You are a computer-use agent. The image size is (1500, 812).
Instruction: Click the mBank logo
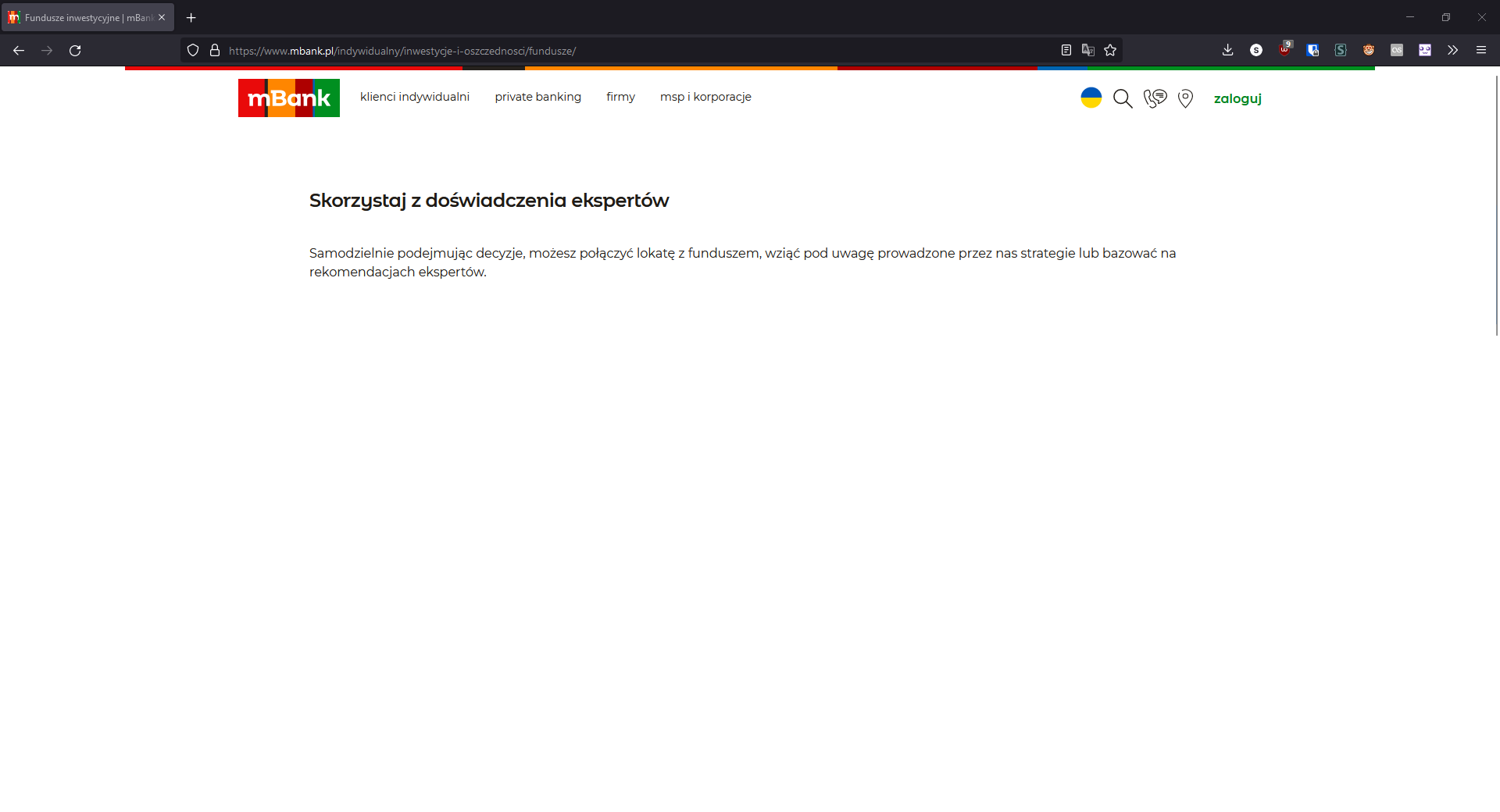(288, 98)
